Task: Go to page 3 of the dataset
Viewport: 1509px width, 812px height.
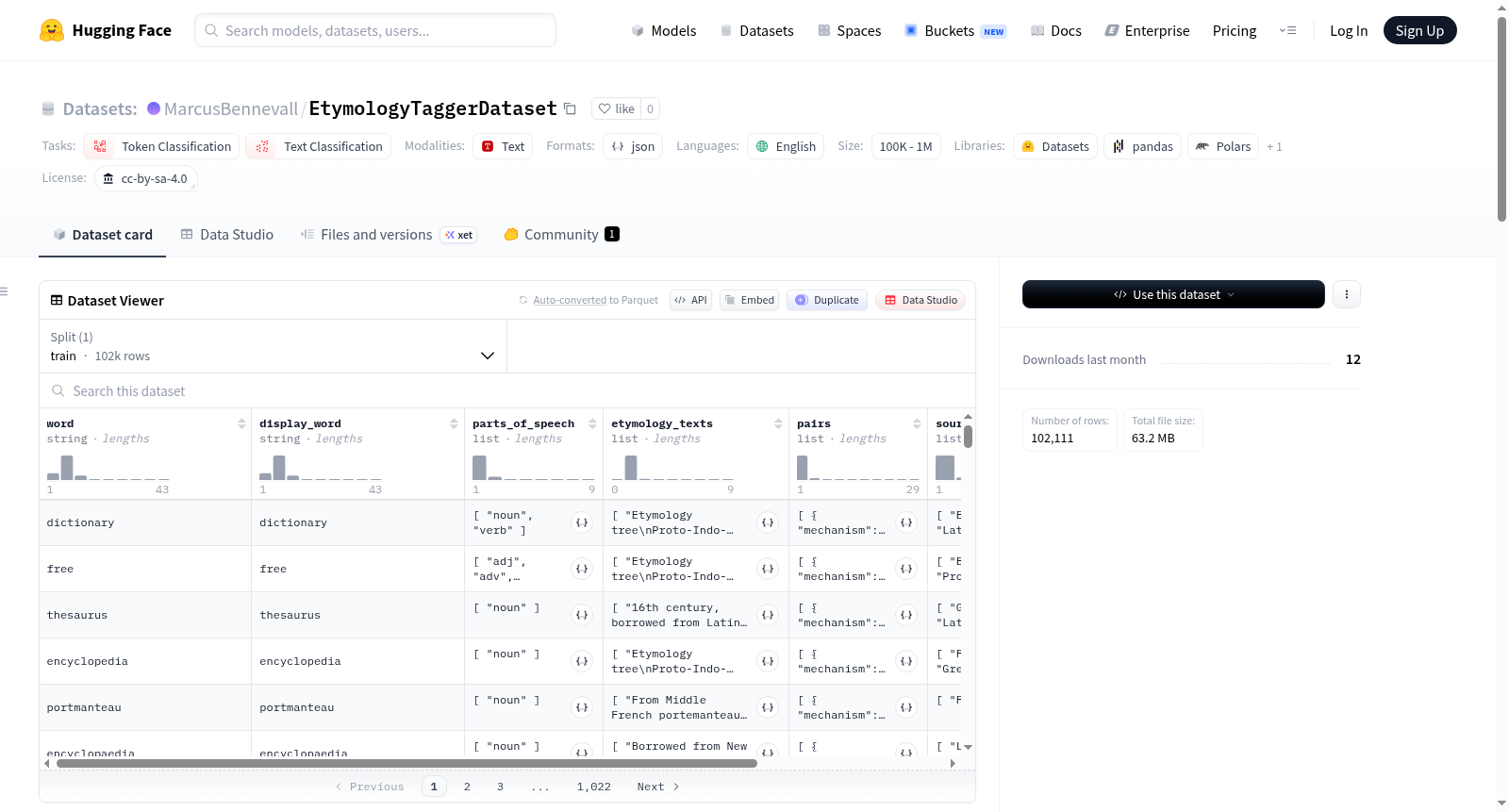Action: tap(500, 787)
